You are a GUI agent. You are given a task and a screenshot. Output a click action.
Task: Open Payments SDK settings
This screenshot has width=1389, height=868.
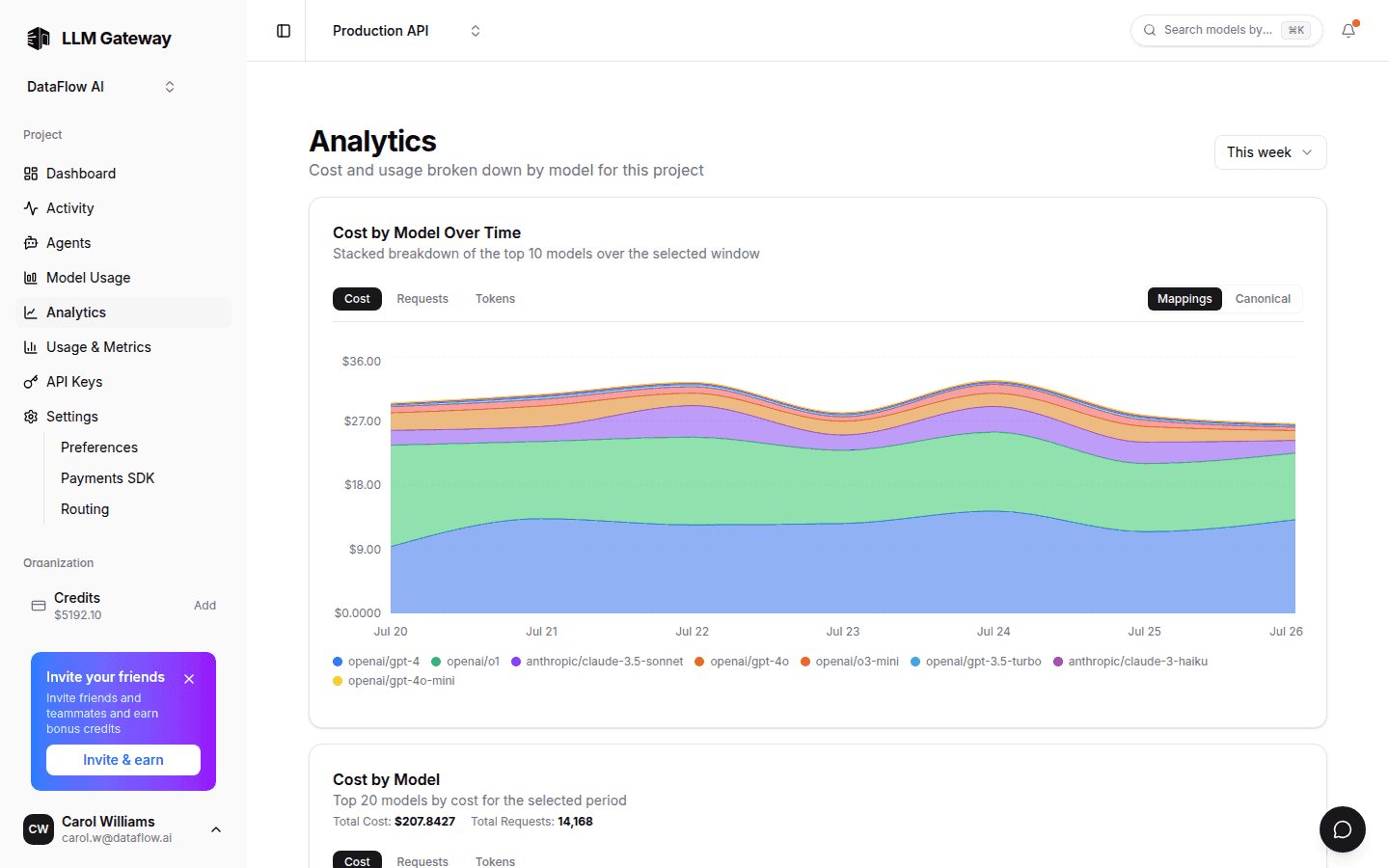point(107,478)
